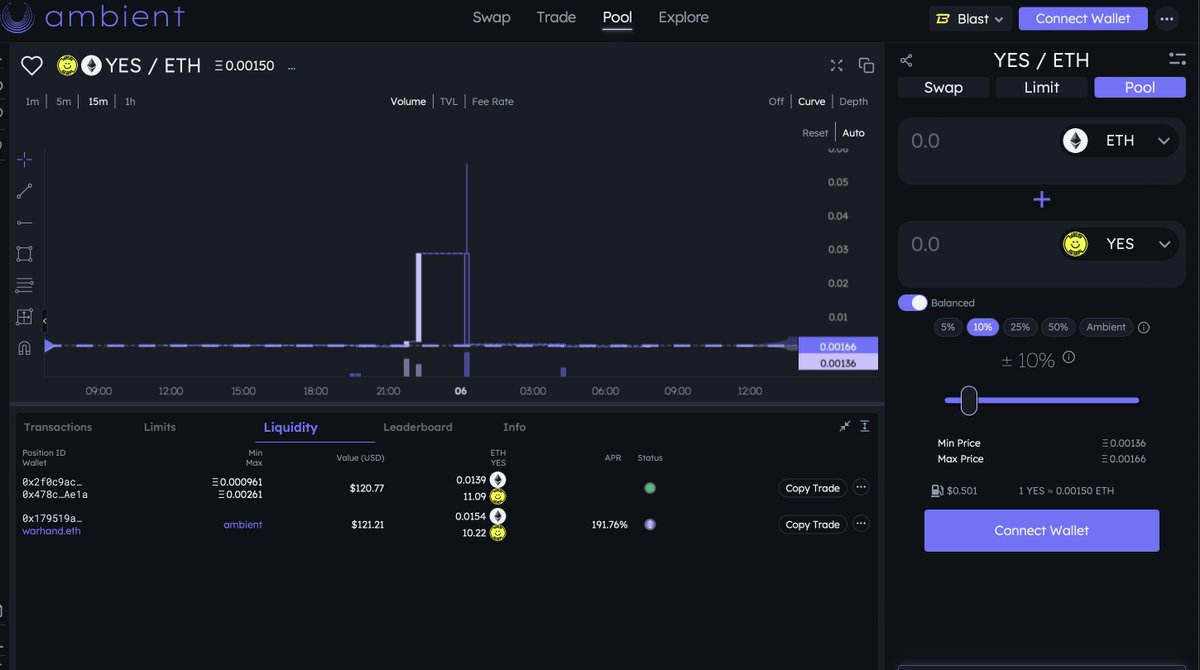Screen dimensions: 1200x670
Task: Open info icon next to ± 10%
Action: [x=1069, y=357]
